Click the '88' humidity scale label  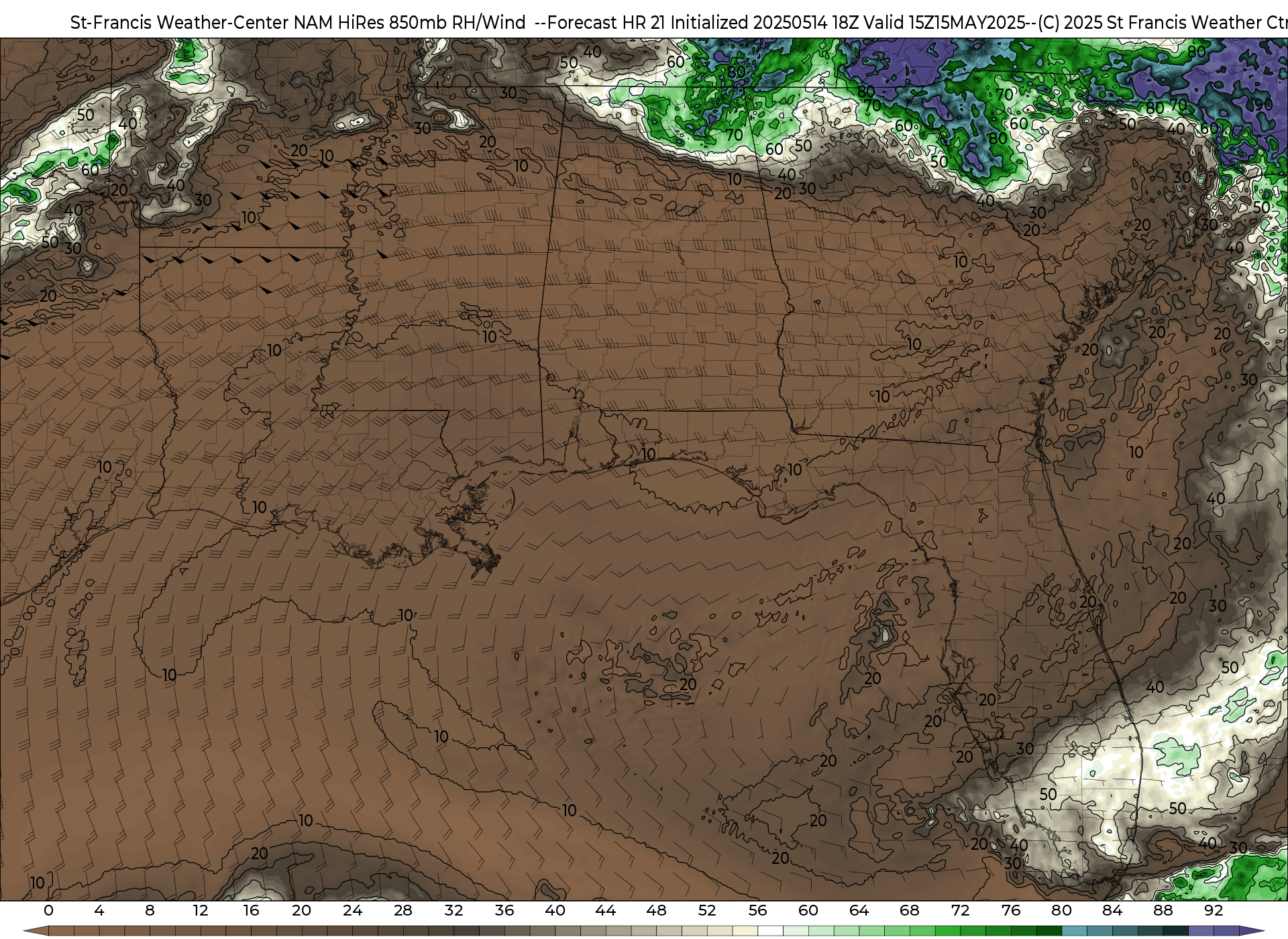click(1163, 910)
